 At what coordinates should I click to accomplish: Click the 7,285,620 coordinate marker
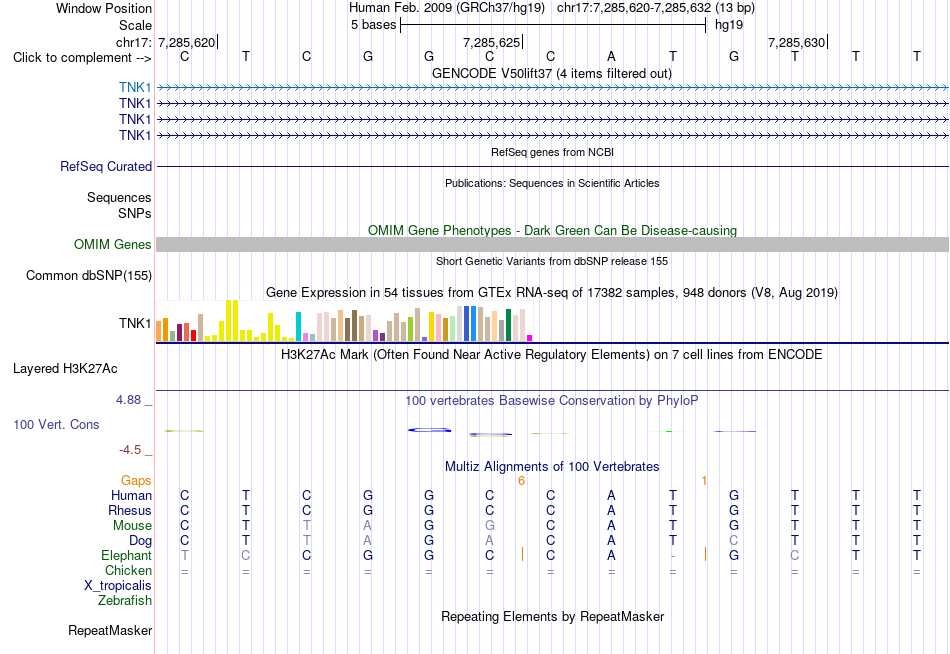tap(187, 42)
